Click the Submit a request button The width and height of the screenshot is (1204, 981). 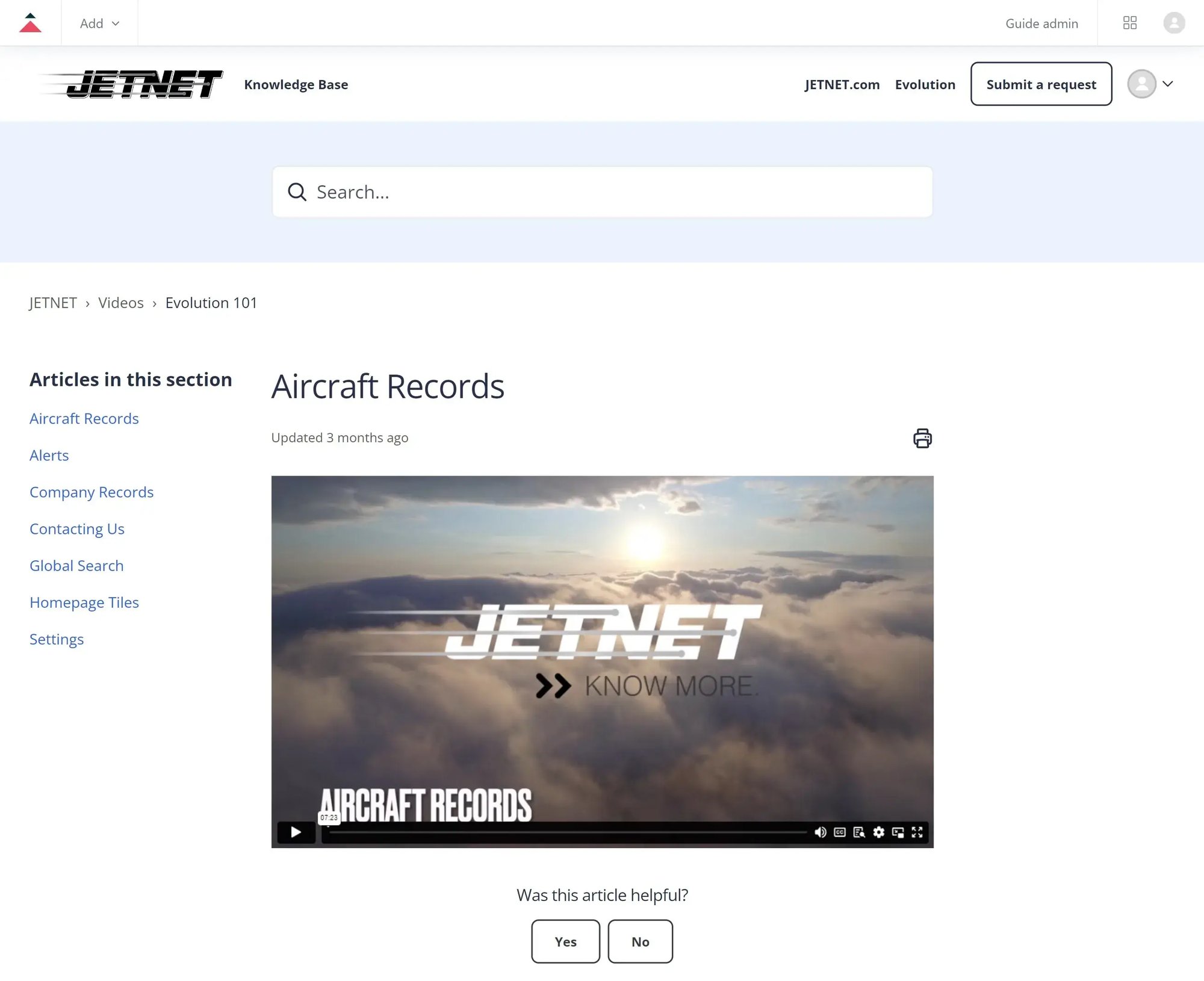tap(1041, 84)
